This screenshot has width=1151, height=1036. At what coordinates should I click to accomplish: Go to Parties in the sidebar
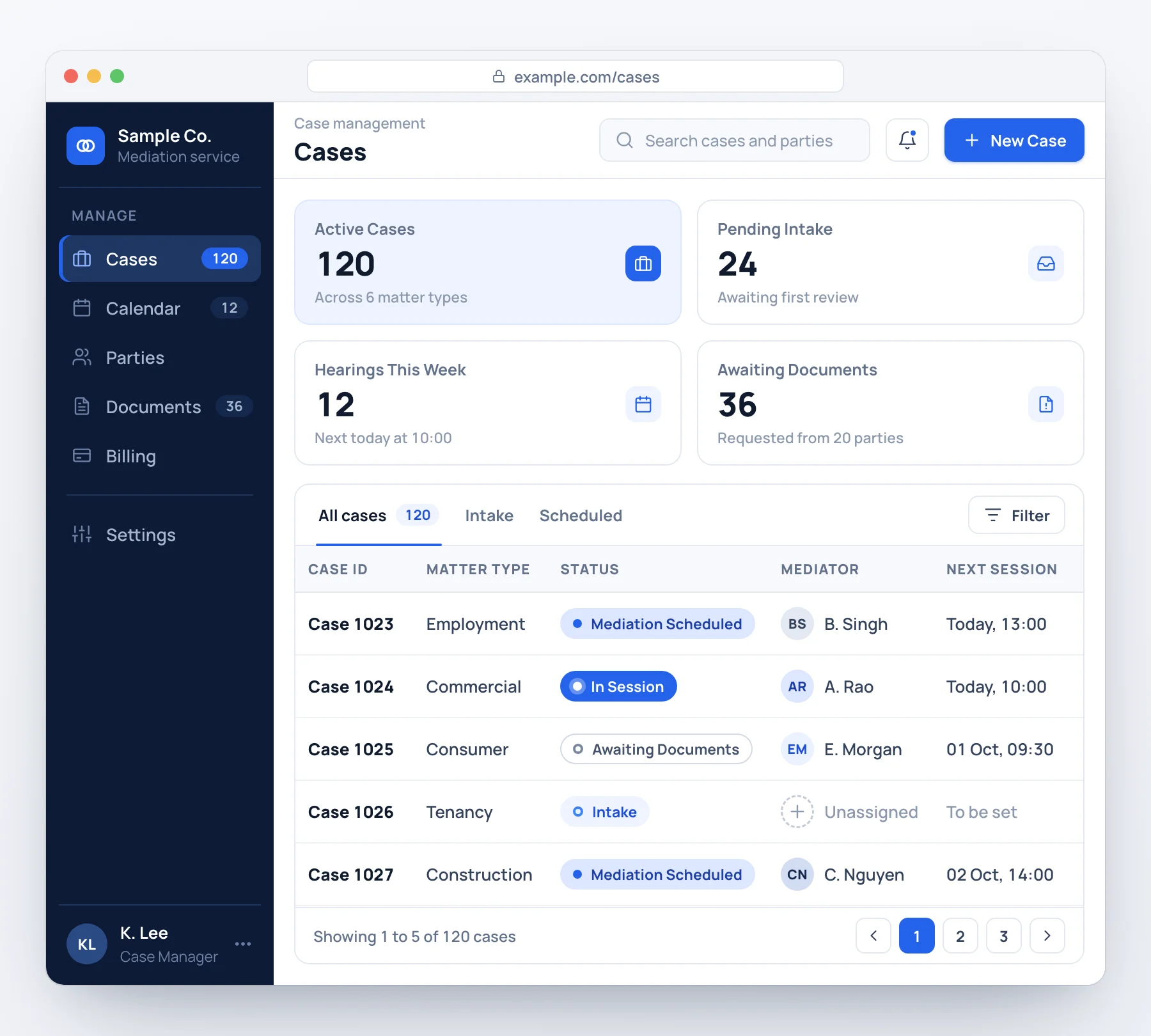[160, 357]
